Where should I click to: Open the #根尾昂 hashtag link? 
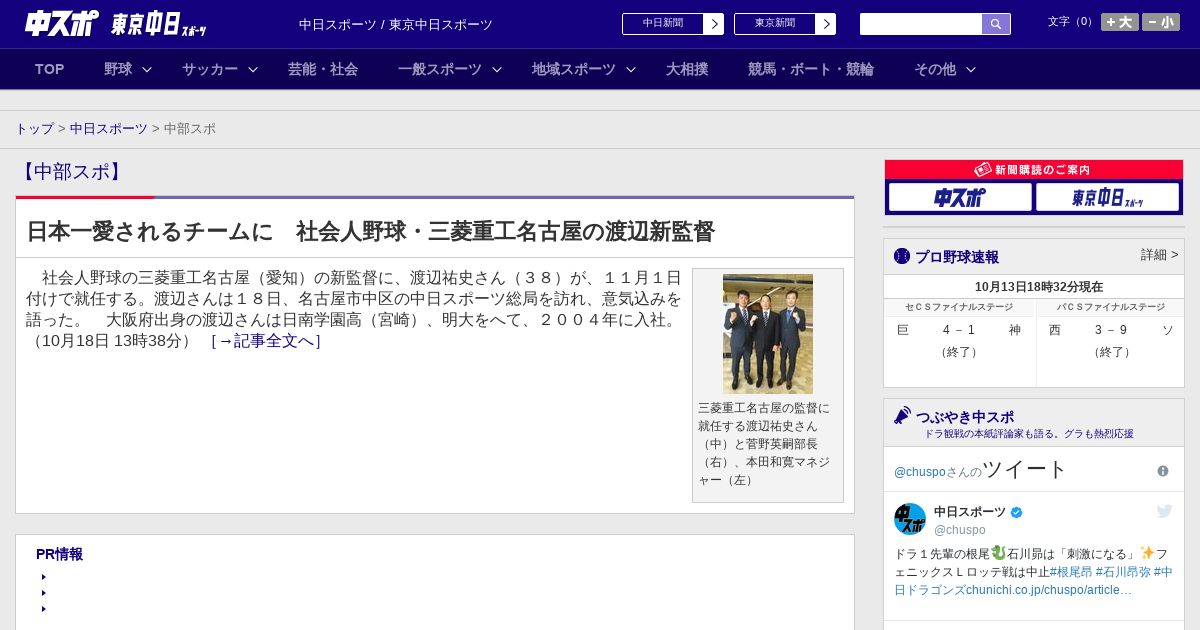[x=1071, y=572]
